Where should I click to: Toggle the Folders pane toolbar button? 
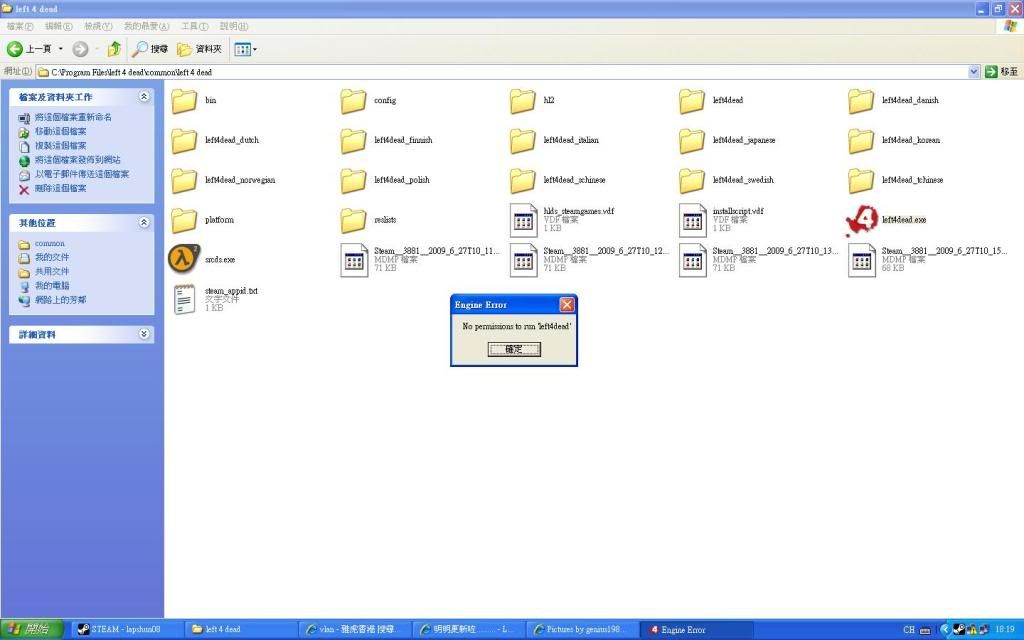pos(199,48)
